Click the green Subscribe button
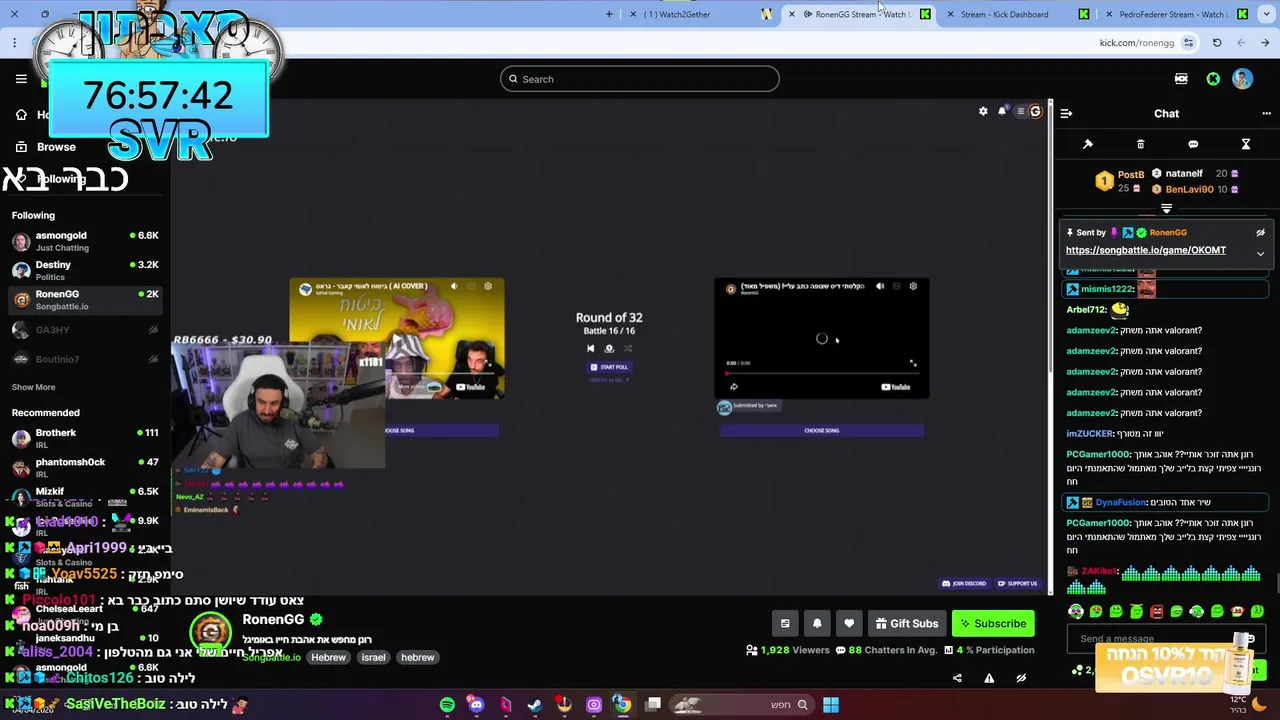This screenshot has height=720, width=1280. coord(993,623)
